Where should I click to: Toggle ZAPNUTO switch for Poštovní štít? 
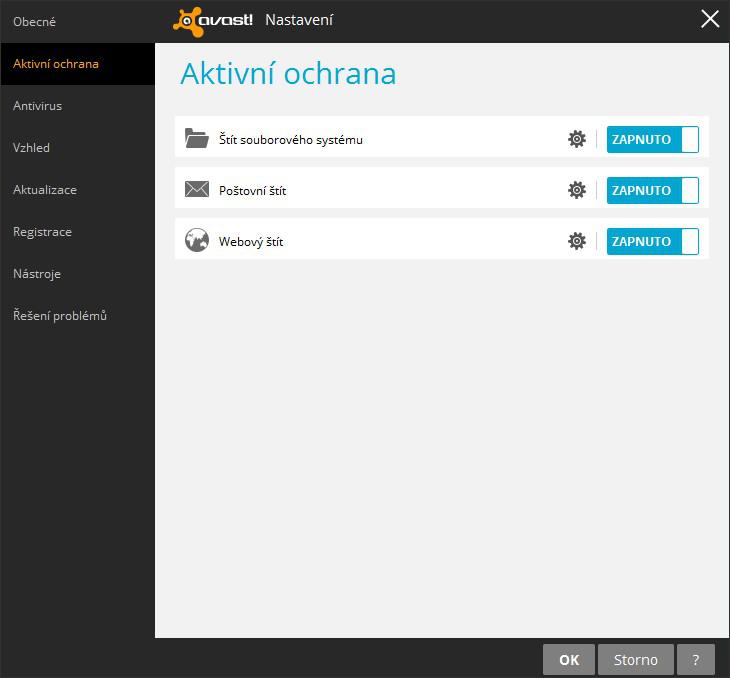tap(652, 190)
